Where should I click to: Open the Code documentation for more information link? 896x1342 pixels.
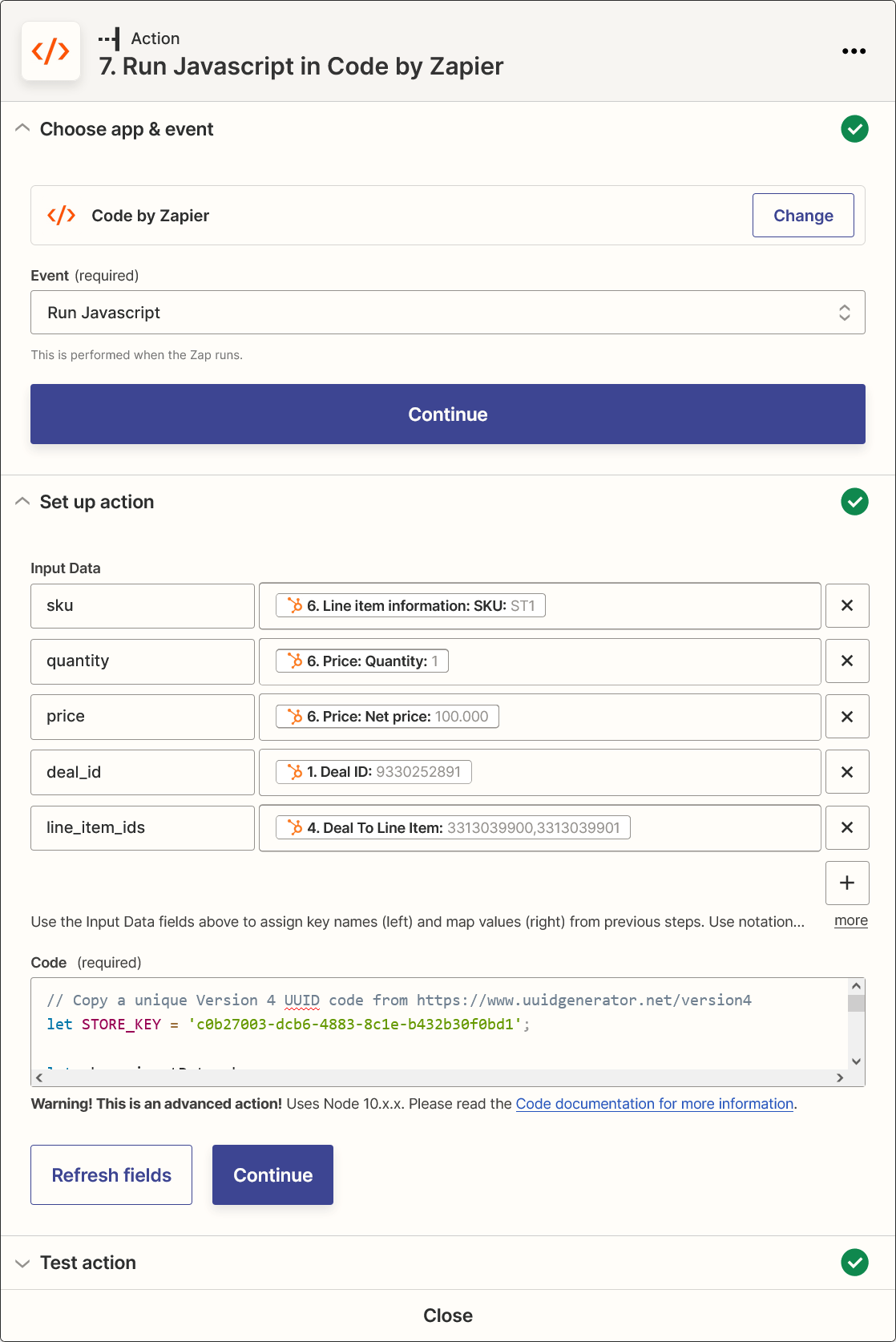pos(655,1104)
